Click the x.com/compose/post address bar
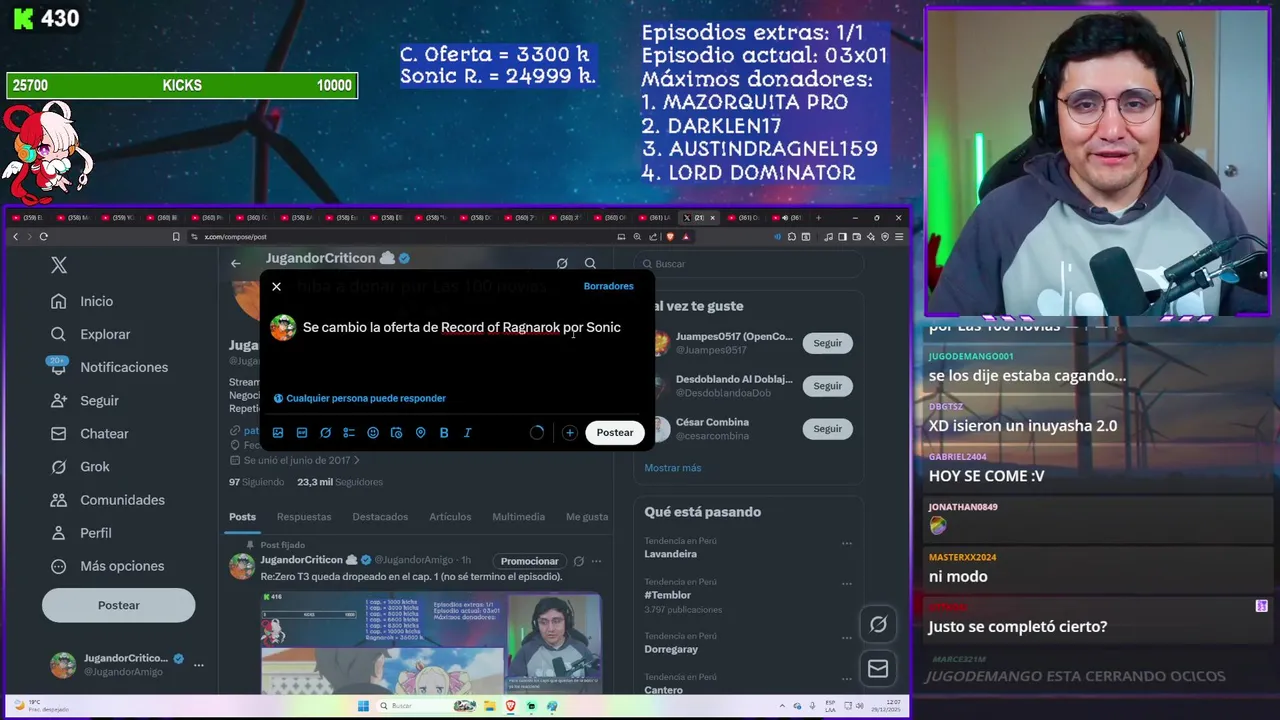The image size is (1280, 720). (400, 237)
